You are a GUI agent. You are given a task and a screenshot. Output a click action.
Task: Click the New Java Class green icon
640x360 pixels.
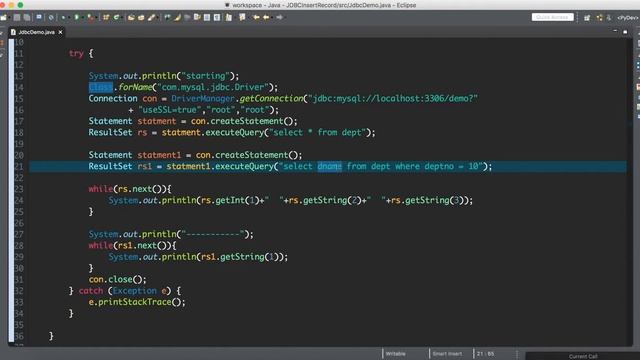coord(116,18)
